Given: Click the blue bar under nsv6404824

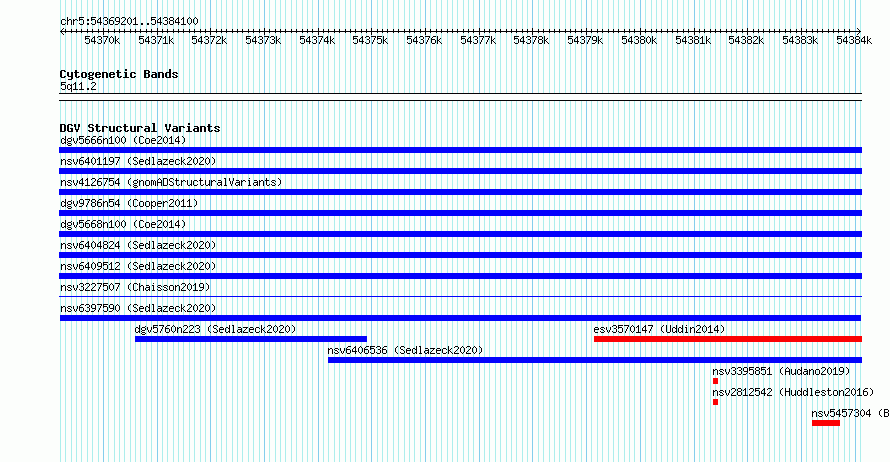Looking at the screenshot, I should (460, 255).
